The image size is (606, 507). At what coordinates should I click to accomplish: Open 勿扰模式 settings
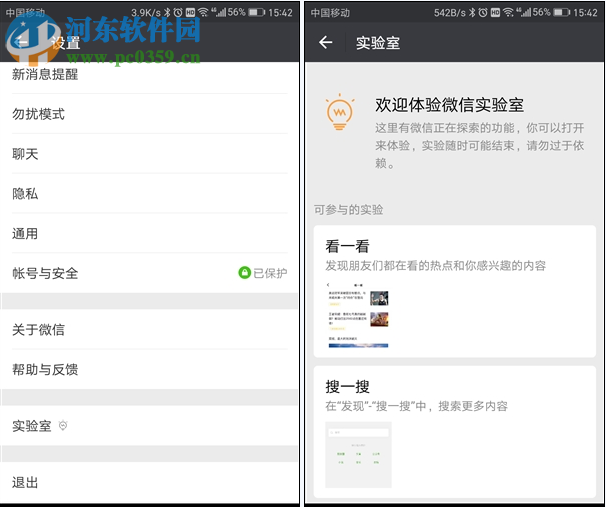point(150,114)
